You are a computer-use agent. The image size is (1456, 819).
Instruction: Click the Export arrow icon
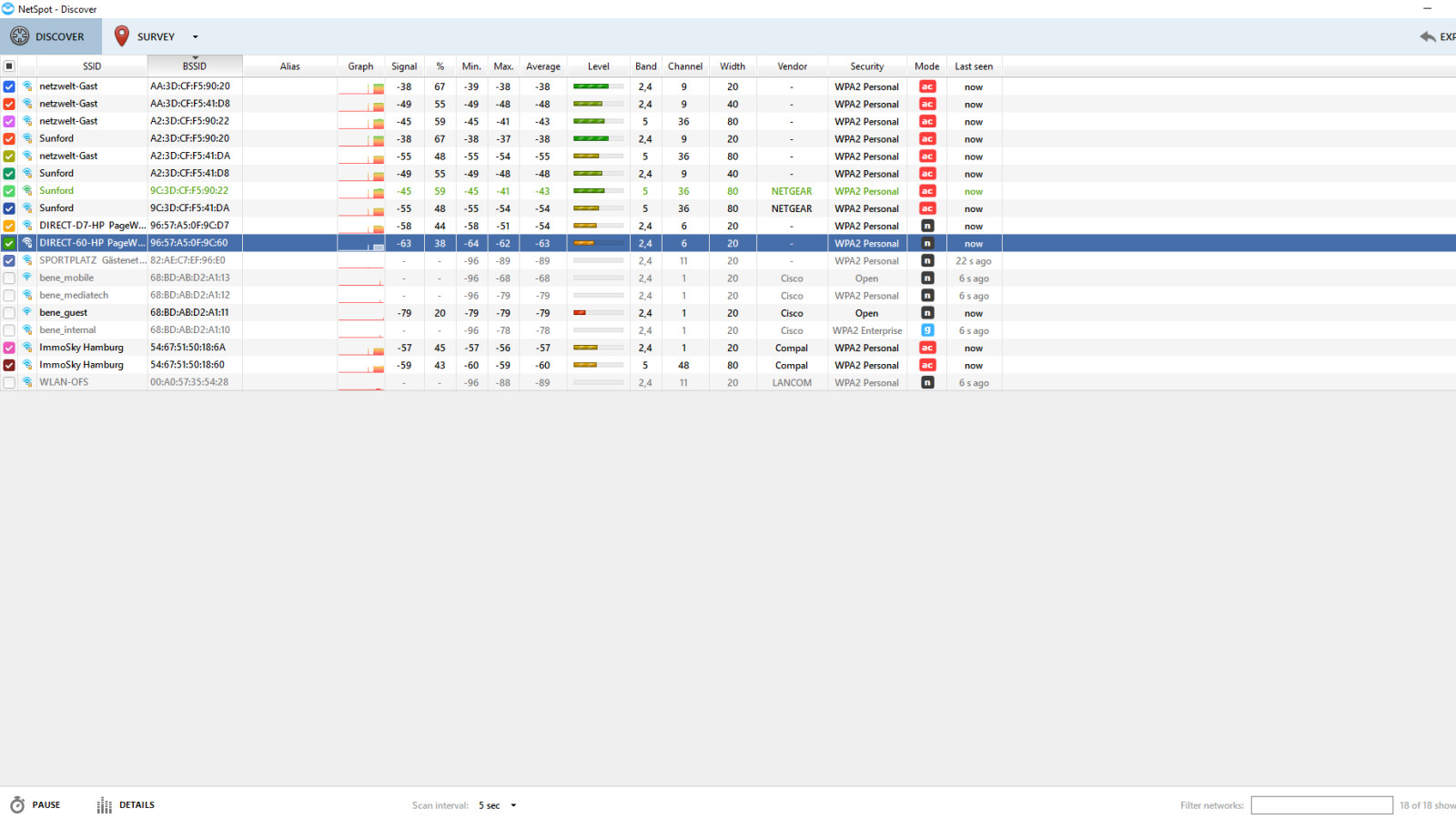point(1427,36)
